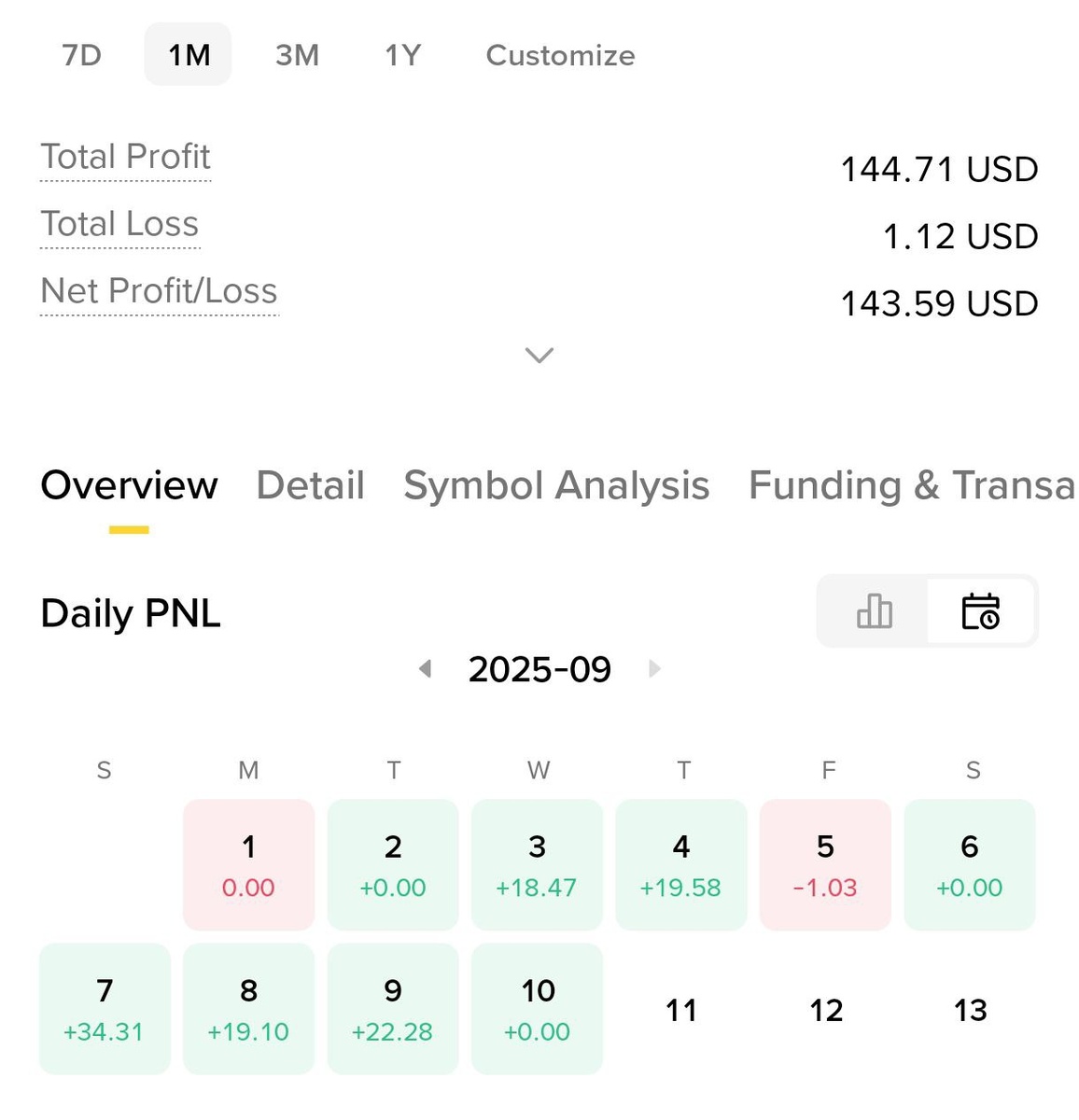Switch to calendar view

point(980,611)
